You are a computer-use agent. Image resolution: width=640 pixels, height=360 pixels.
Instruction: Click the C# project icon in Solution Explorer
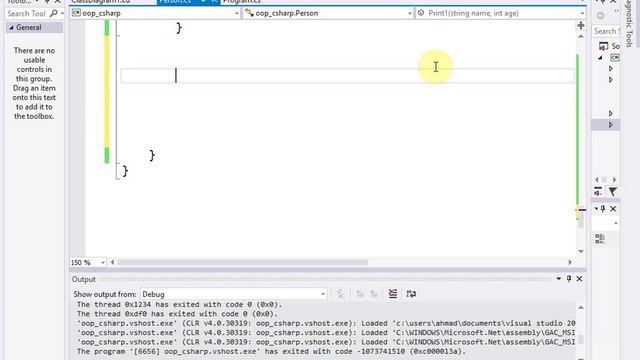point(614,58)
